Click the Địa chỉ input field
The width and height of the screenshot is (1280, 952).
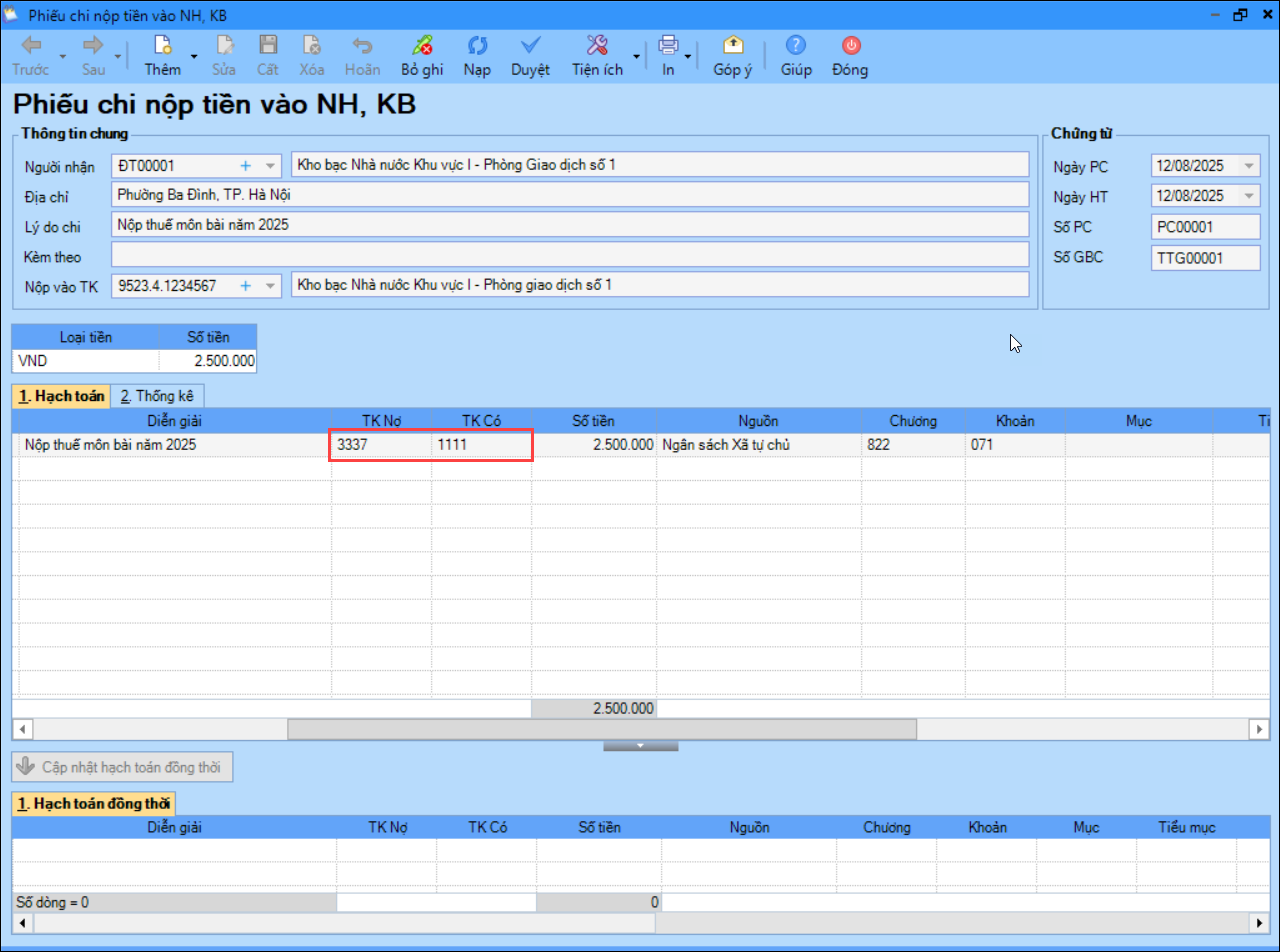point(570,195)
